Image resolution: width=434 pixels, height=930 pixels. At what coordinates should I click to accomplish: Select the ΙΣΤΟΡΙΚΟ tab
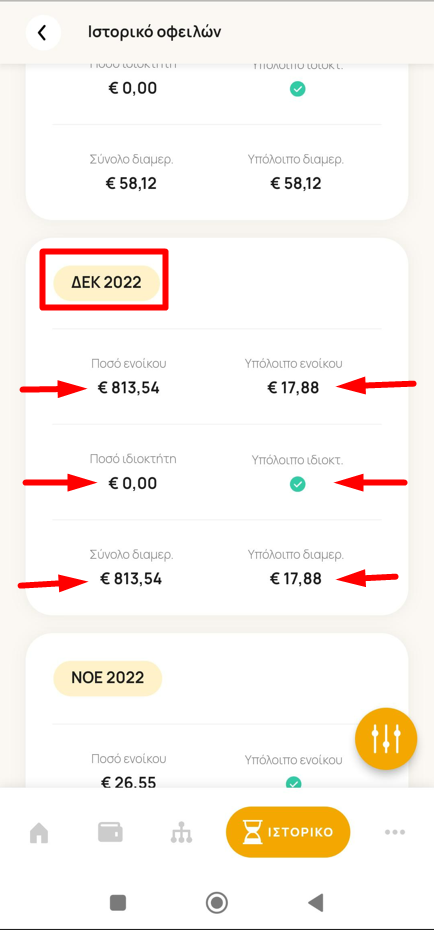pyautogui.click(x=288, y=832)
